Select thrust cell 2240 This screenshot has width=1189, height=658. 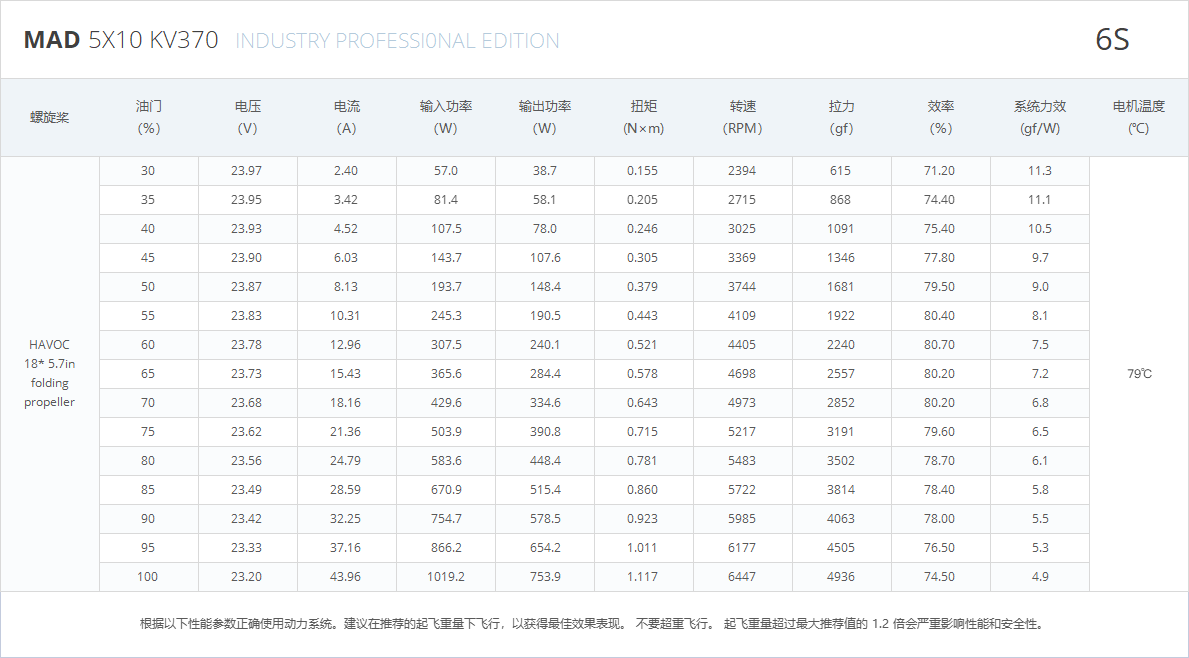pos(840,345)
